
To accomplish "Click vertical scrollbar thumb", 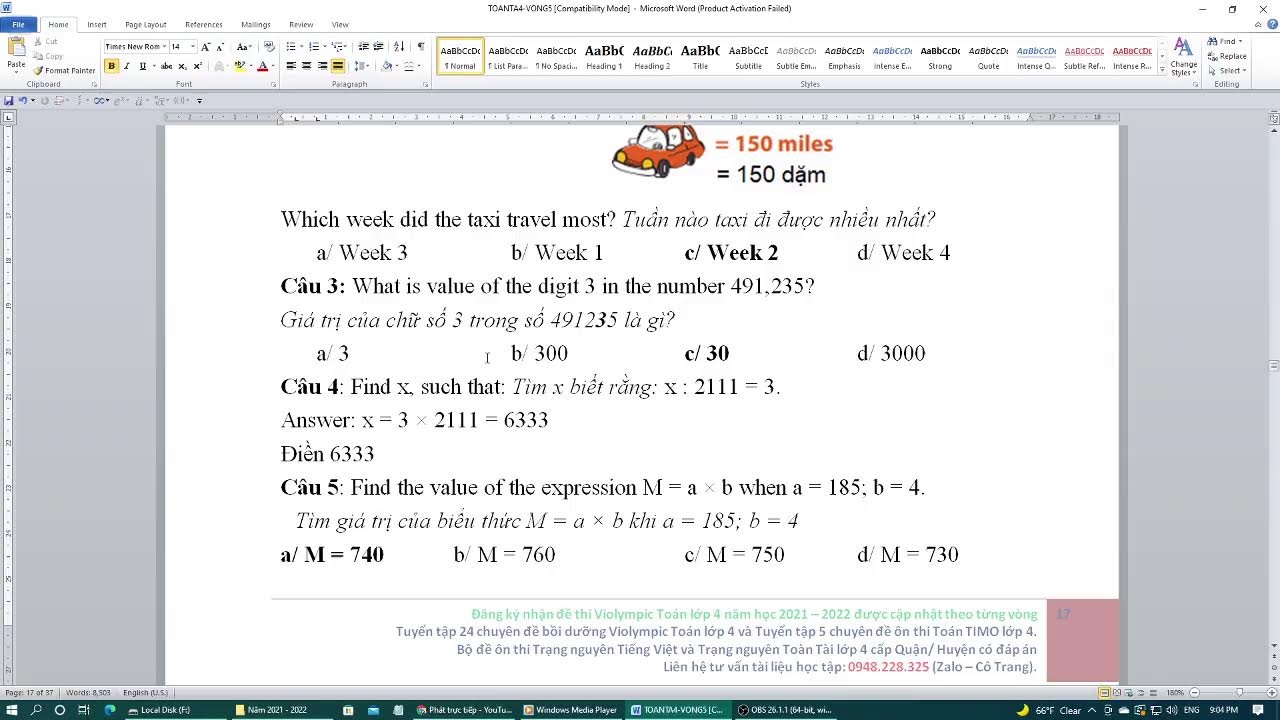I will 1273,366.
